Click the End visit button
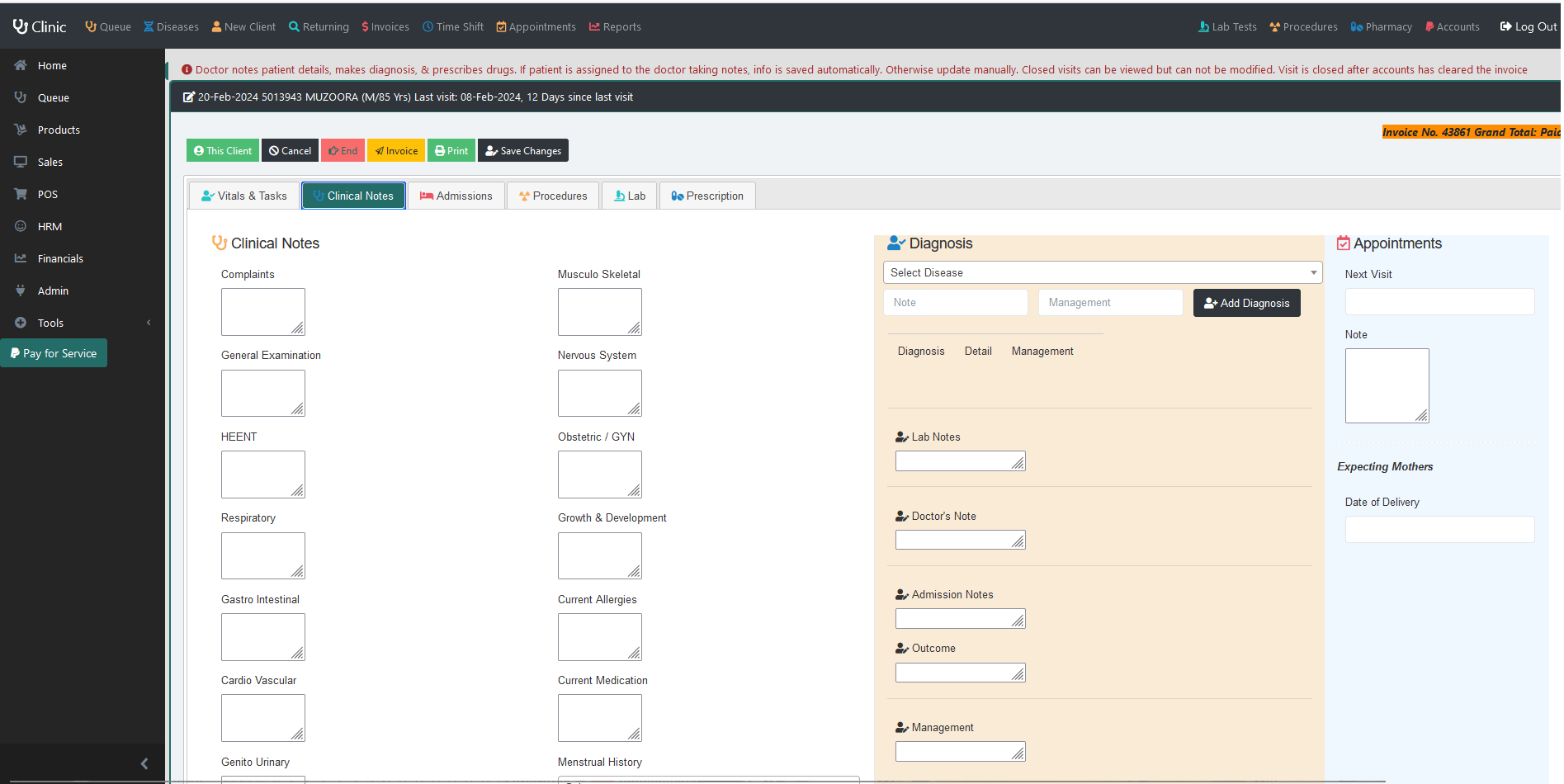 click(343, 151)
